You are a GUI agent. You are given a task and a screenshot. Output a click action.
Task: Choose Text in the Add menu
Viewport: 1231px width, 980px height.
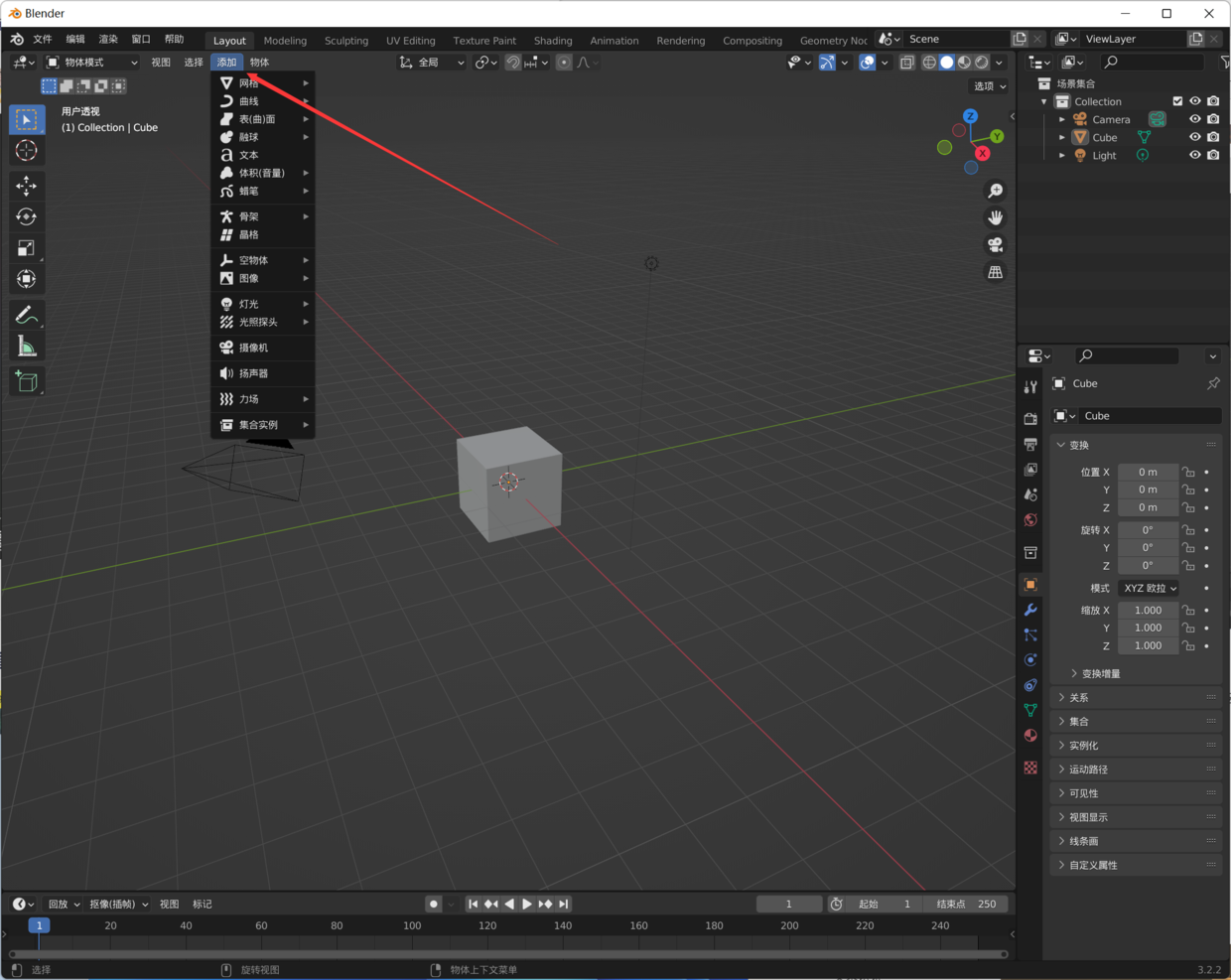(263, 155)
